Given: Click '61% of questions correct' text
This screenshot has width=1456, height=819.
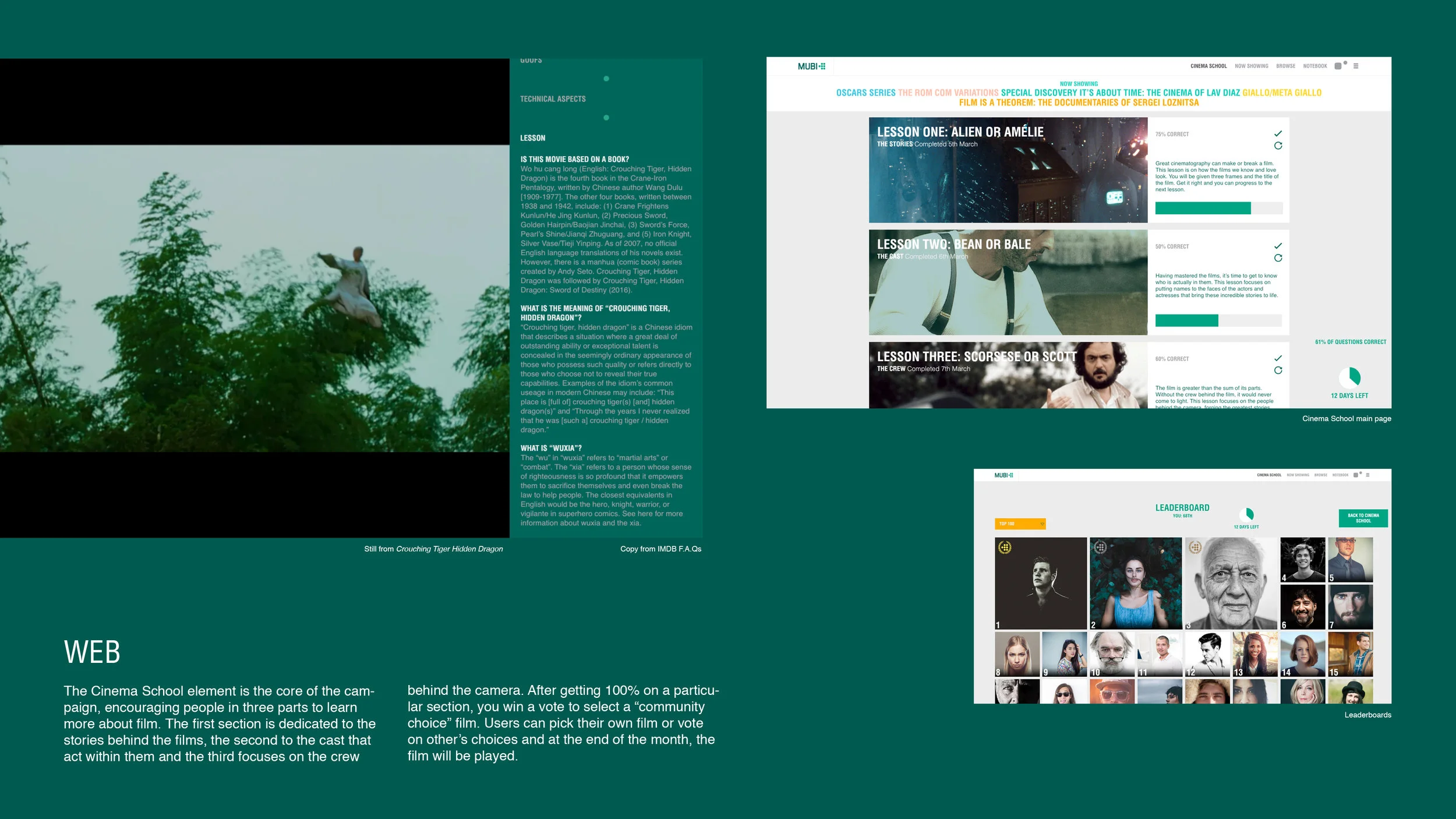Looking at the screenshot, I should click(1351, 342).
